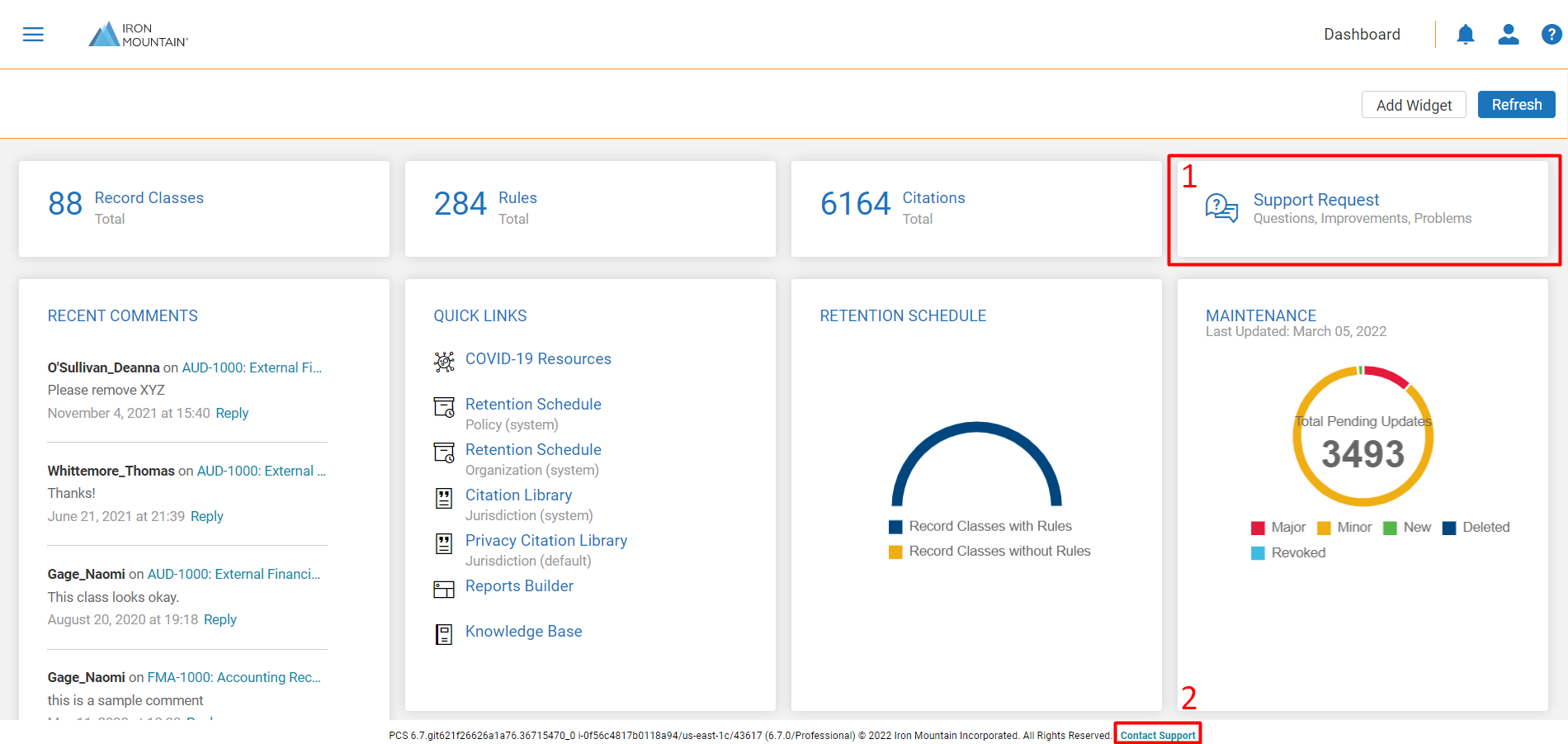Open FMA-1000: Accounting Rec... link
This screenshot has width=1568, height=744.
click(234, 677)
